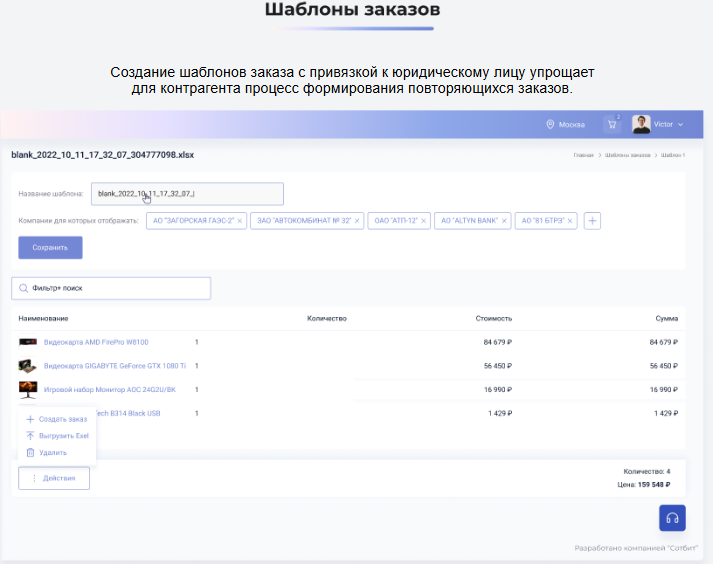The height and width of the screenshot is (564, 713).
Task: Select Удалить from actions menu
Action: [52, 453]
